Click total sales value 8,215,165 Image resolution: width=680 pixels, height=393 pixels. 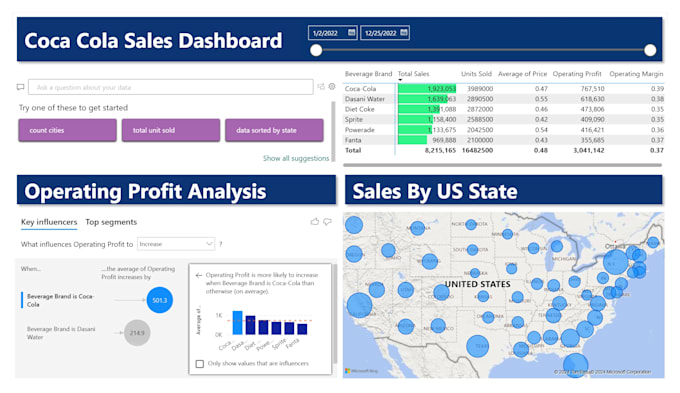click(x=440, y=150)
